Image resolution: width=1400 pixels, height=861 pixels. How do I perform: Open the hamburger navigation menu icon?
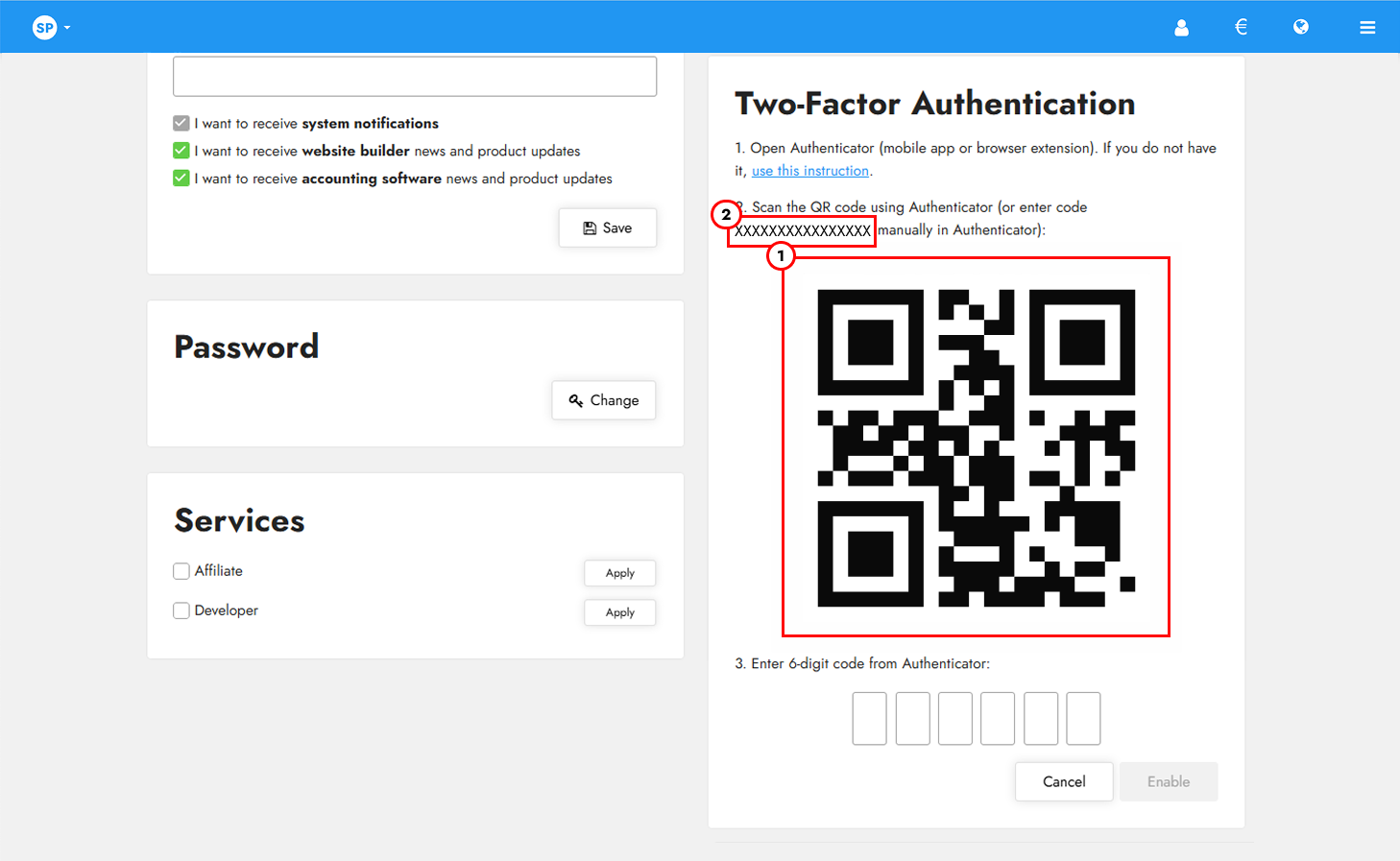1367,27
